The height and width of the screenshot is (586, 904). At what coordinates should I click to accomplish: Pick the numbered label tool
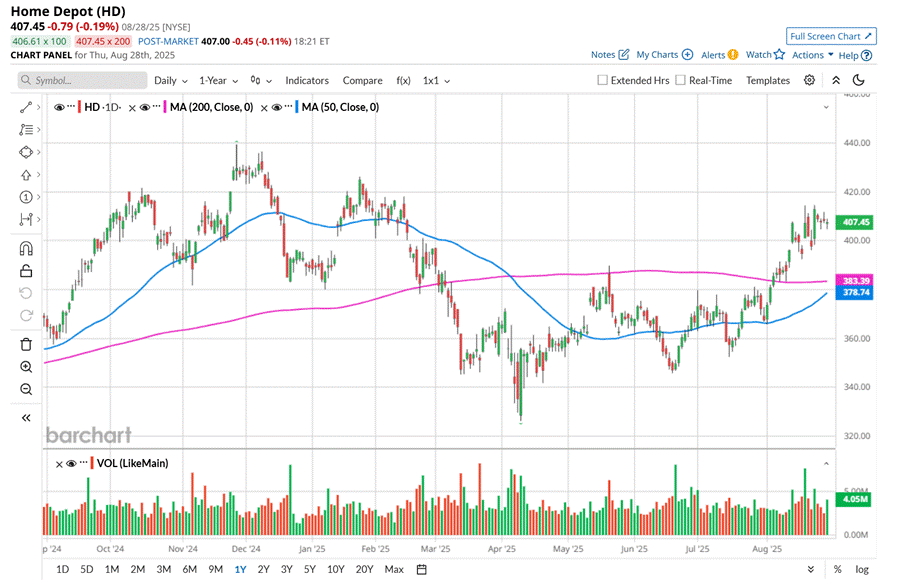[x=26, y=197]
